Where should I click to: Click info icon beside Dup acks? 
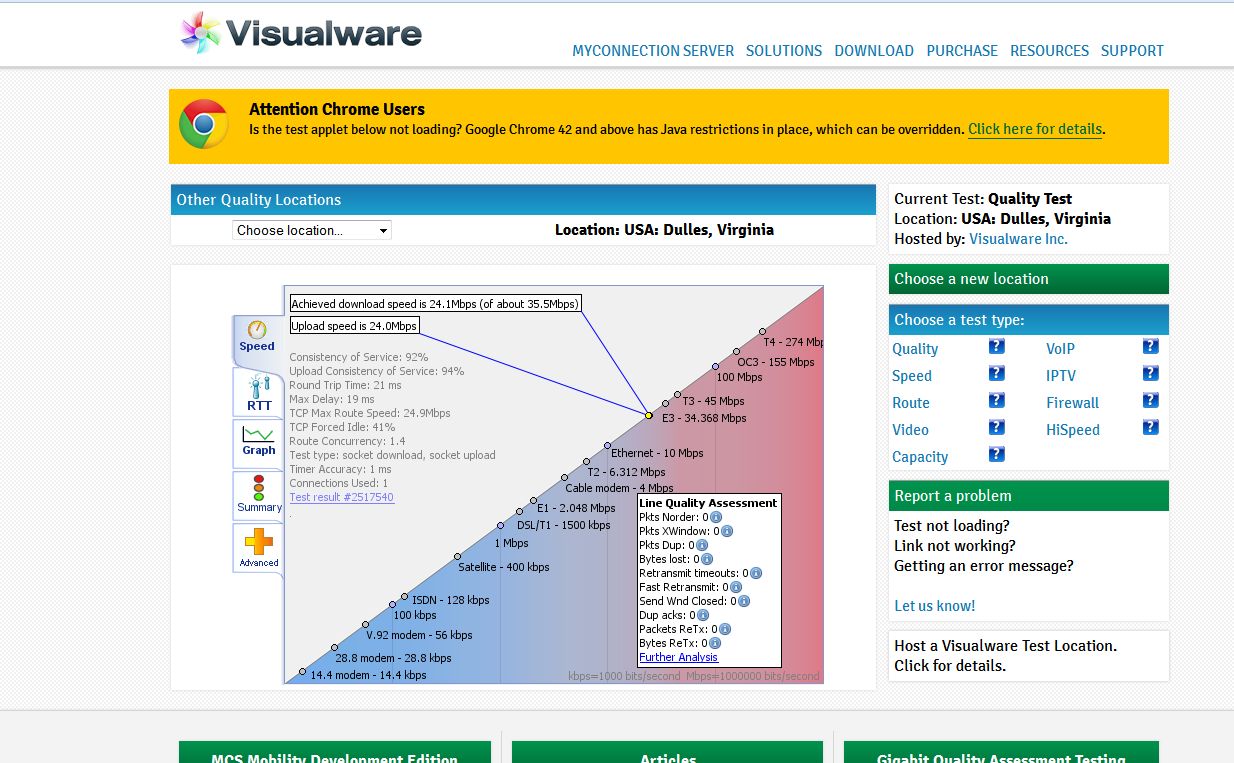[x=704, y=615]
